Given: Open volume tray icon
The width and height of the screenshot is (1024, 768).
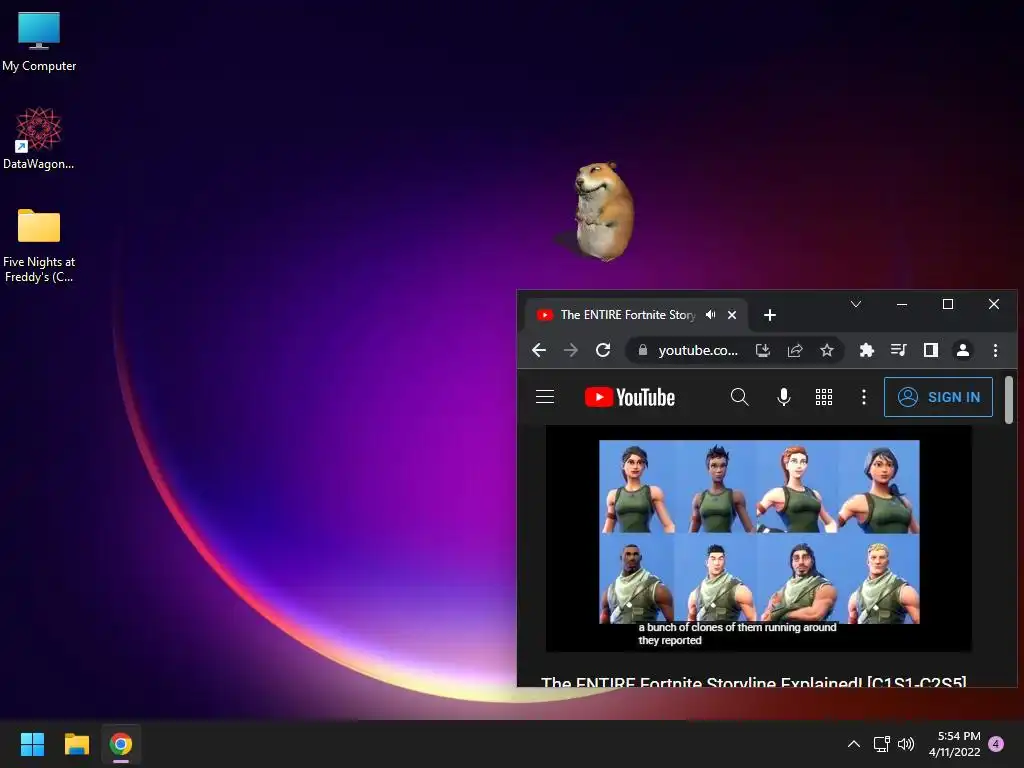Looking at the screenshot, I should pyautogui.click(x=906, y=744).
